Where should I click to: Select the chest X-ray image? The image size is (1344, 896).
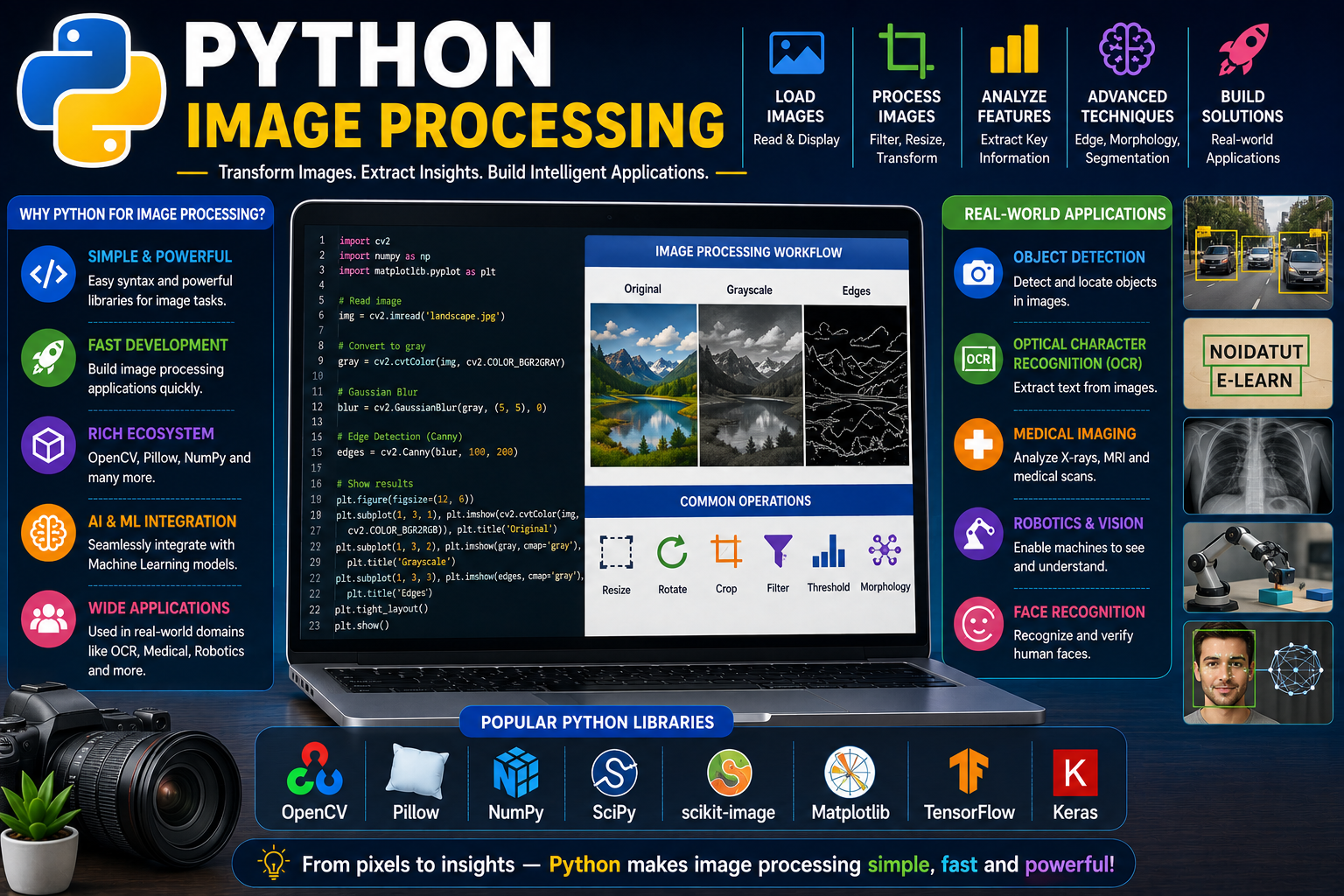tap(1257, 465)
